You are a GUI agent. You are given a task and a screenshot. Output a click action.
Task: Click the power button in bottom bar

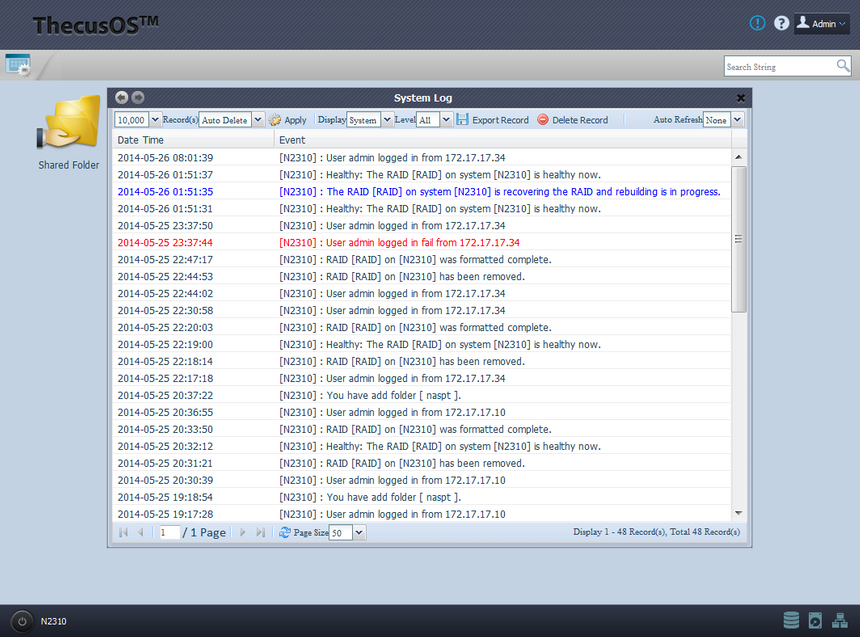(21, 621)
